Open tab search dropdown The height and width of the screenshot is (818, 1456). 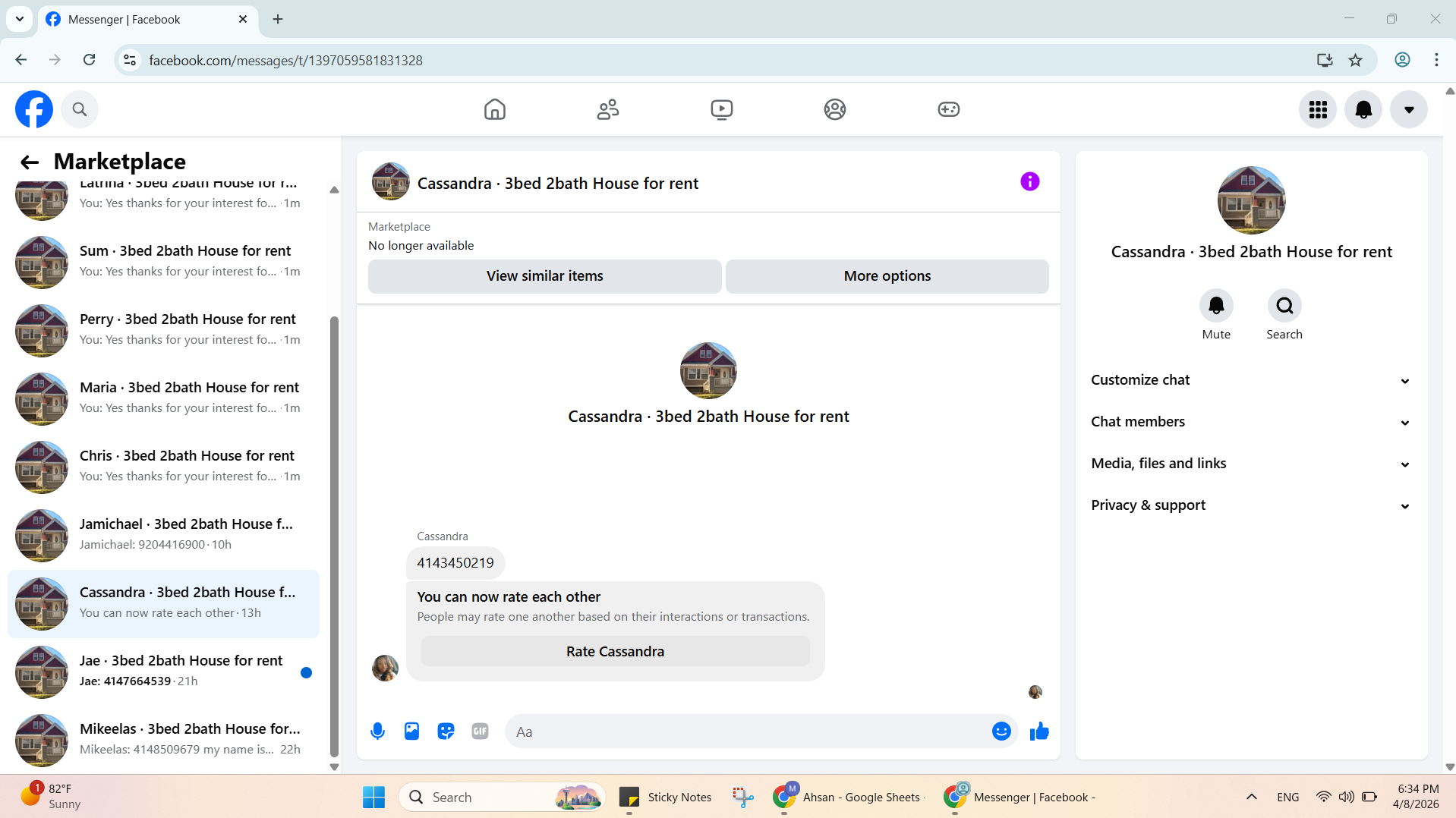click(20, 20)
